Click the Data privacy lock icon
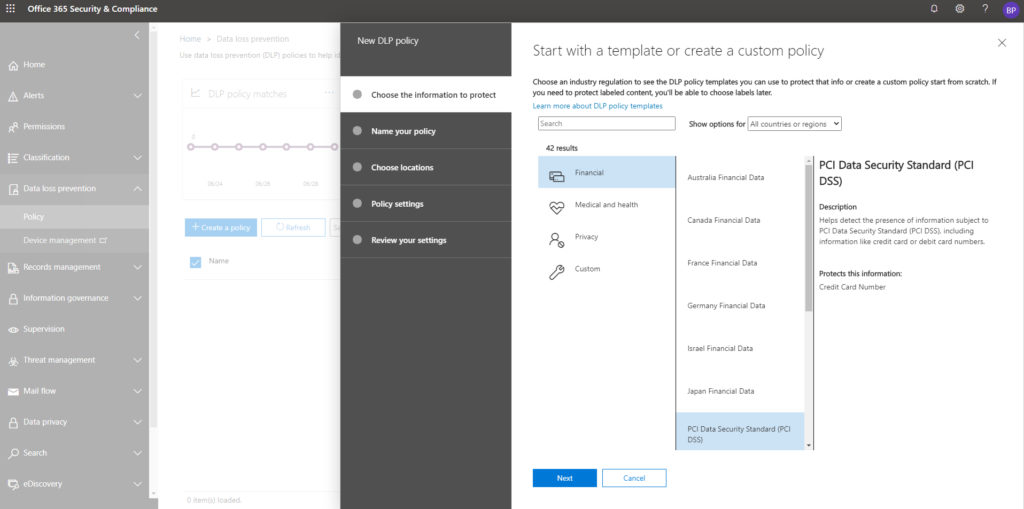 [13, 423]
